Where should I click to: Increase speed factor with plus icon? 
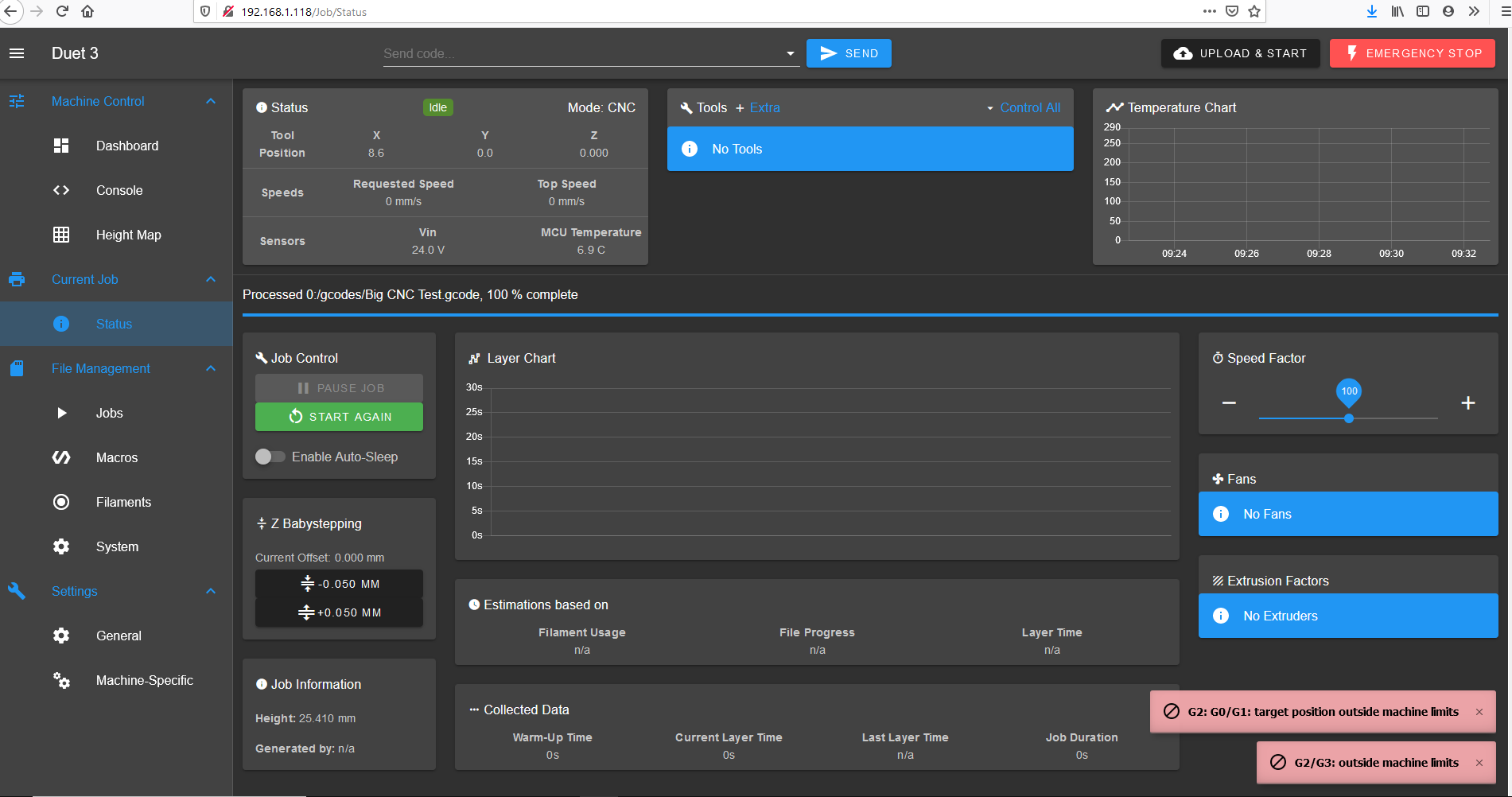click(1468, 403)
